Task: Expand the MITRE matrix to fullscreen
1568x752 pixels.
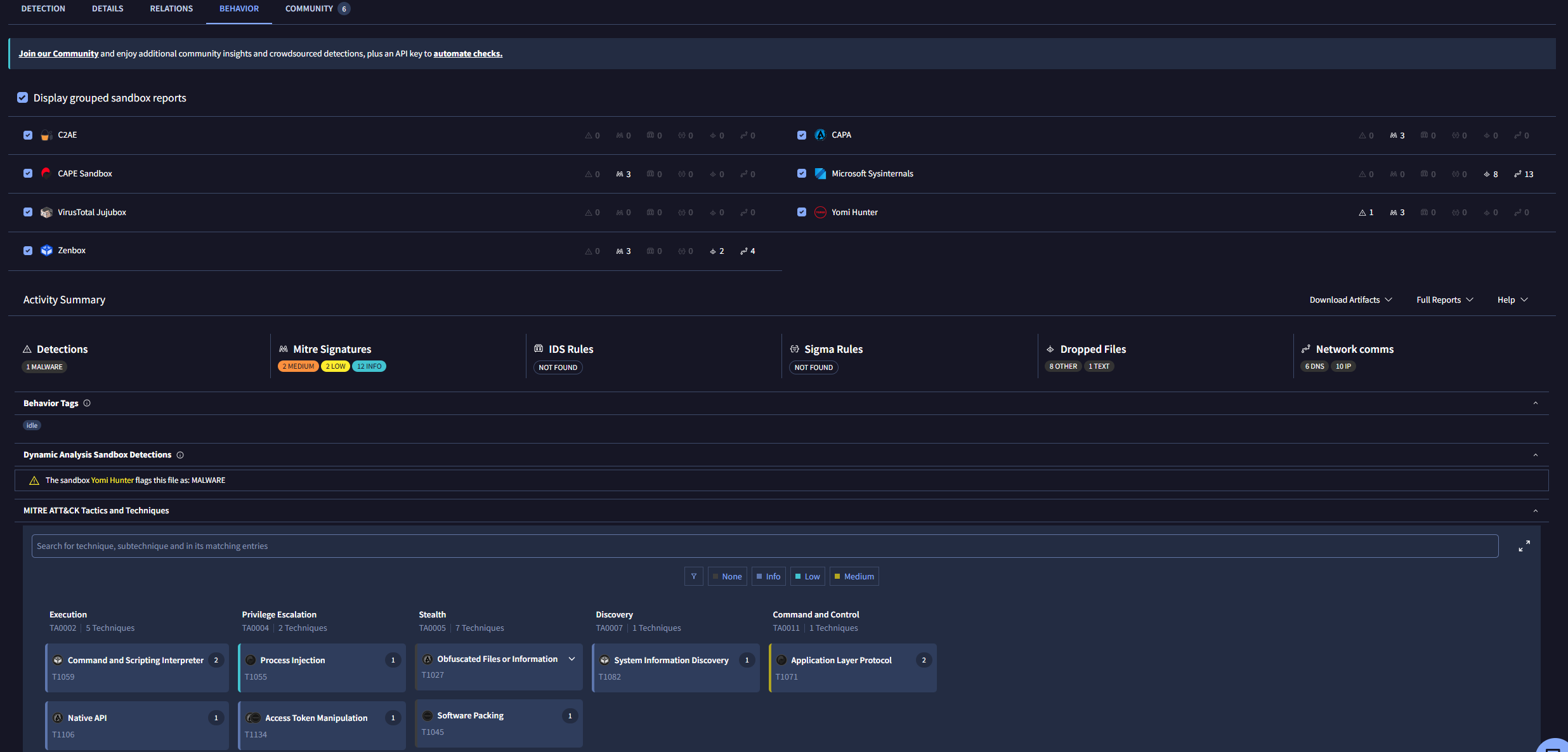Action: click(1524, 546)
